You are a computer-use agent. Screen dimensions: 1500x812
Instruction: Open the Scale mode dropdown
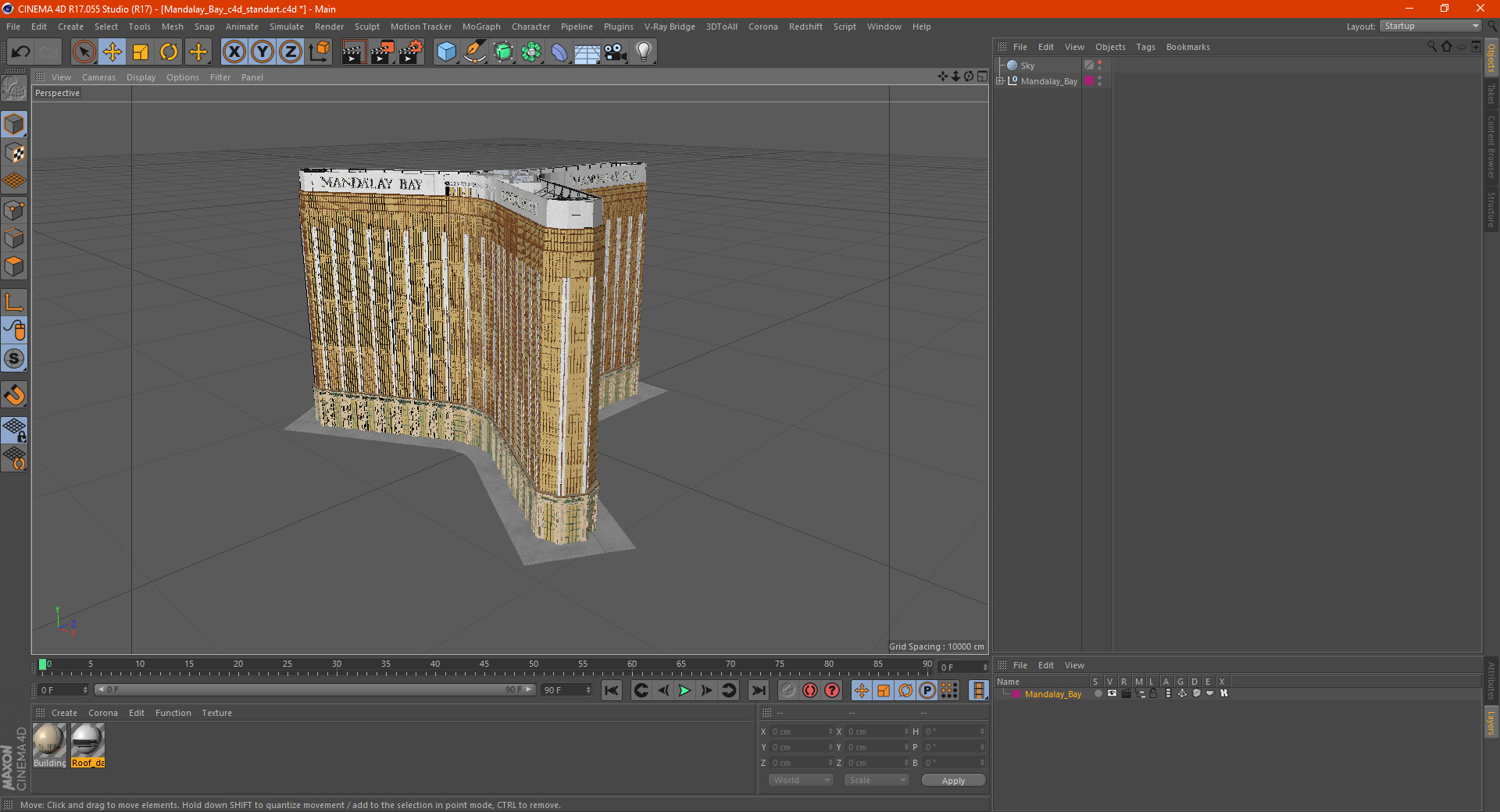877,780
